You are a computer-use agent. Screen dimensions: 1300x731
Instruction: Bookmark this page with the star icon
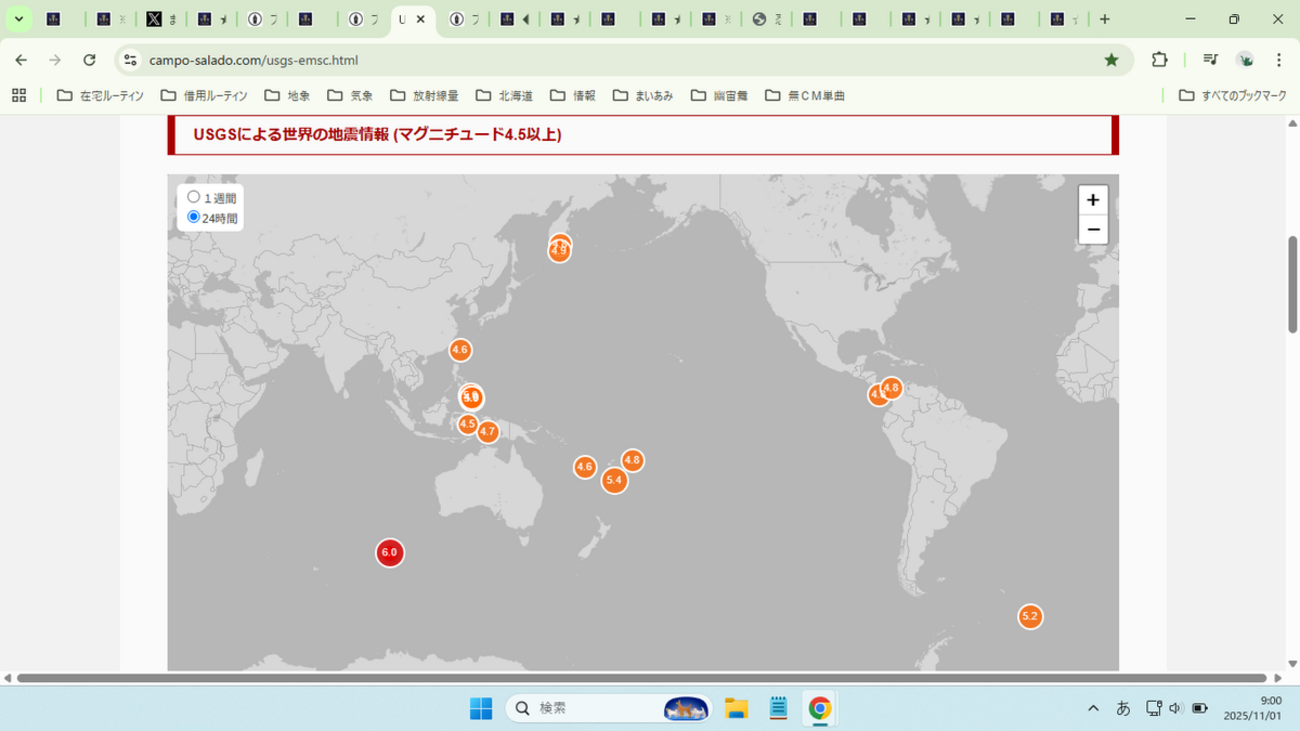(1111, 60)
